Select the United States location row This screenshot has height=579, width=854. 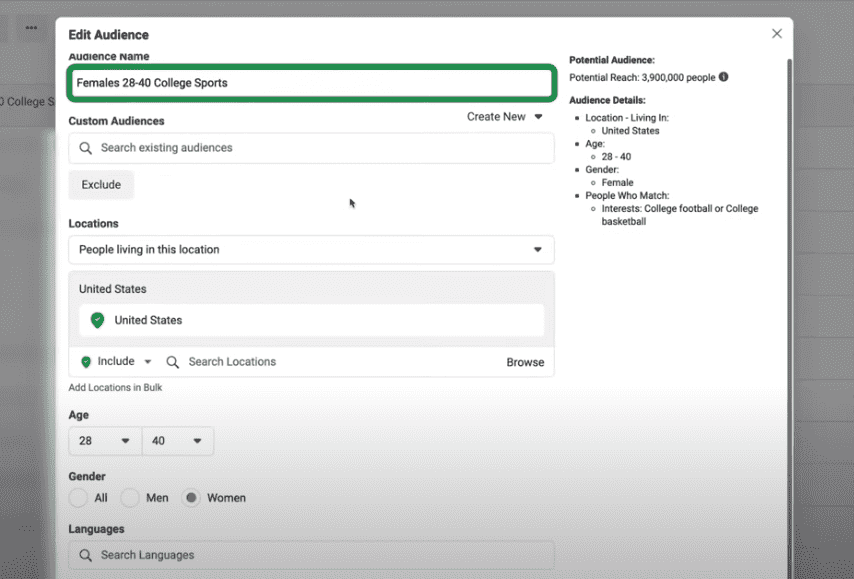pyautogui.click(x=312, y=320)
